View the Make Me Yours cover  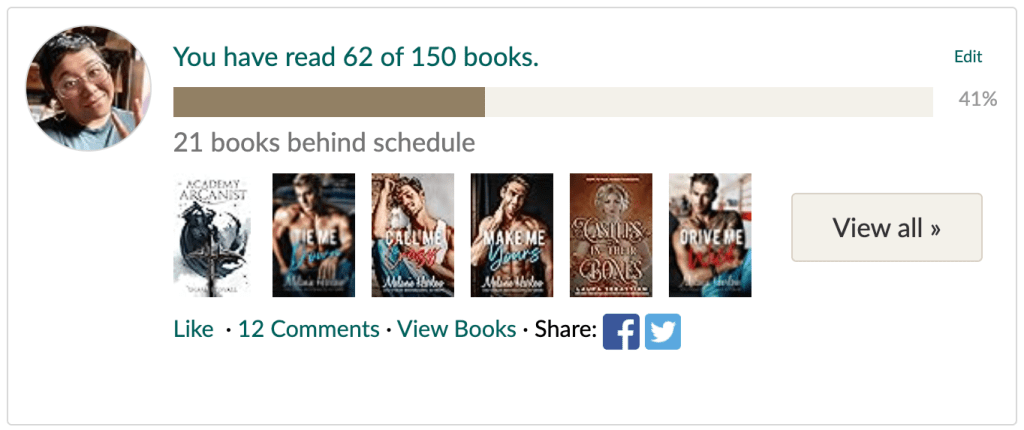point(512,235)
